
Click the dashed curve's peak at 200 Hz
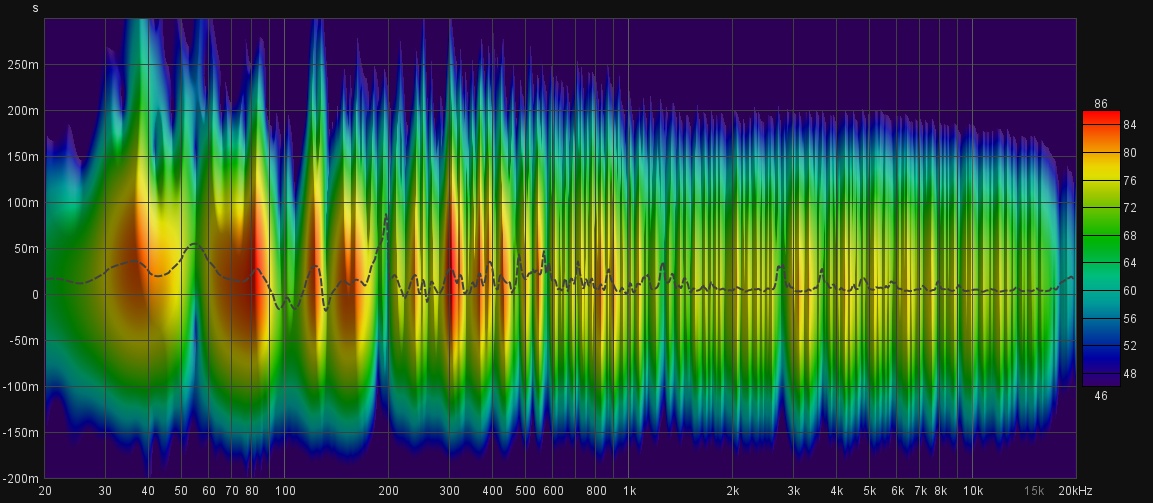pos(387,215)
